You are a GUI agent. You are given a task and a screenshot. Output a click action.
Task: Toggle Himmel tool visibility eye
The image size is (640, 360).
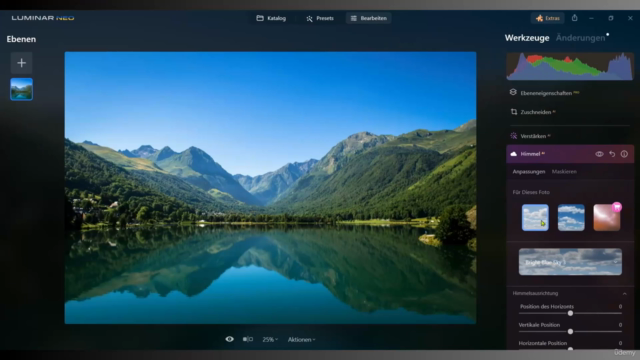(599, 154)
